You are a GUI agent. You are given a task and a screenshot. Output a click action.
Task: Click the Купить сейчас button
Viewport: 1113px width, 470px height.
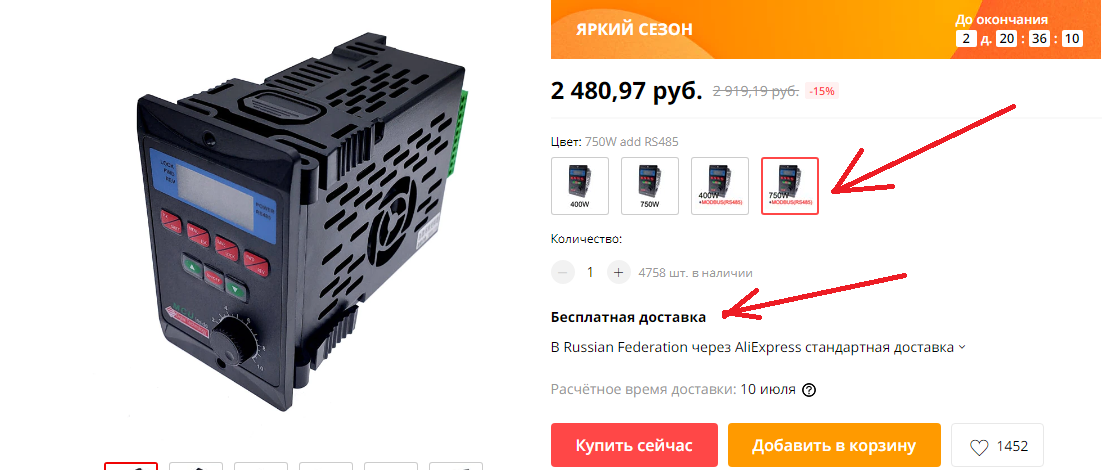pos(635,446)
